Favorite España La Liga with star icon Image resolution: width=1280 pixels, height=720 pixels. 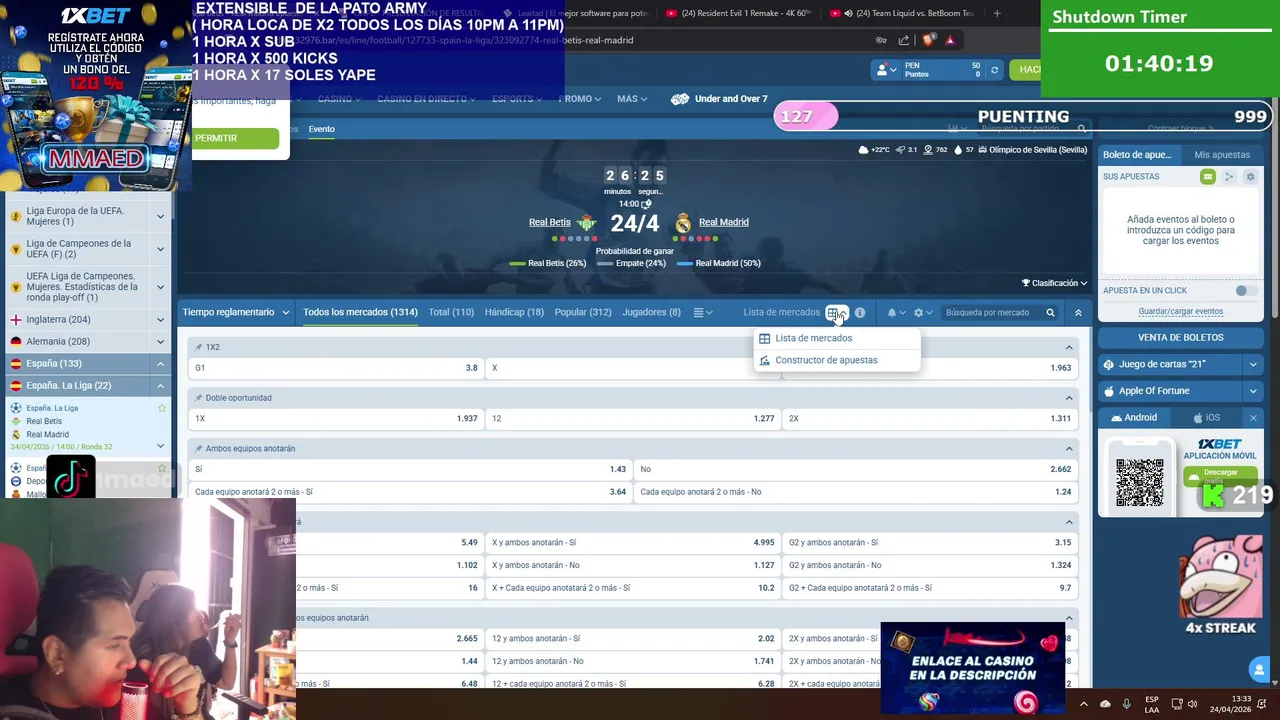162,408
